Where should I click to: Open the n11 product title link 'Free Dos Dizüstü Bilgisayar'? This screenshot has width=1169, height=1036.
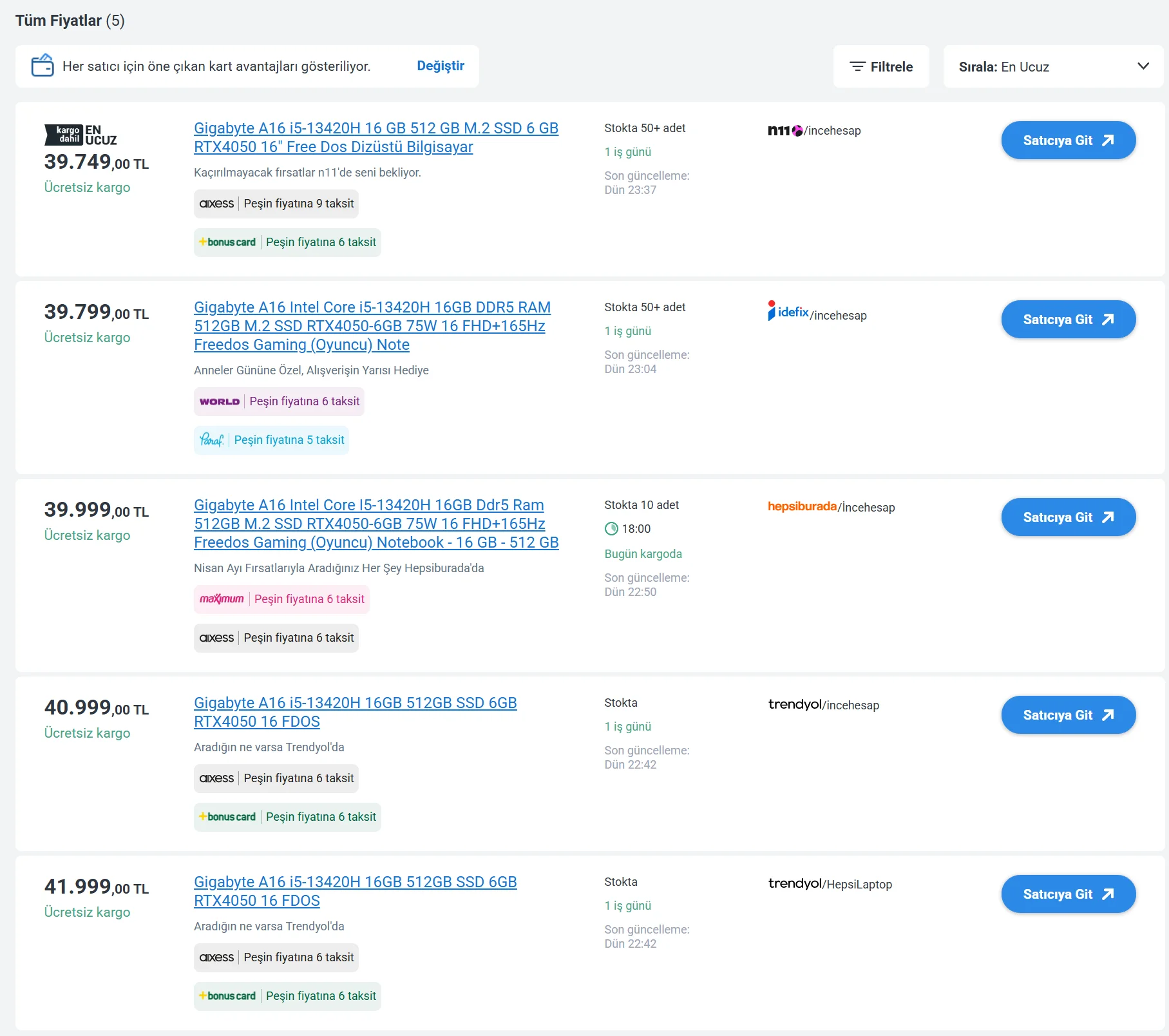pyautogui.click(x=376, y=137)
